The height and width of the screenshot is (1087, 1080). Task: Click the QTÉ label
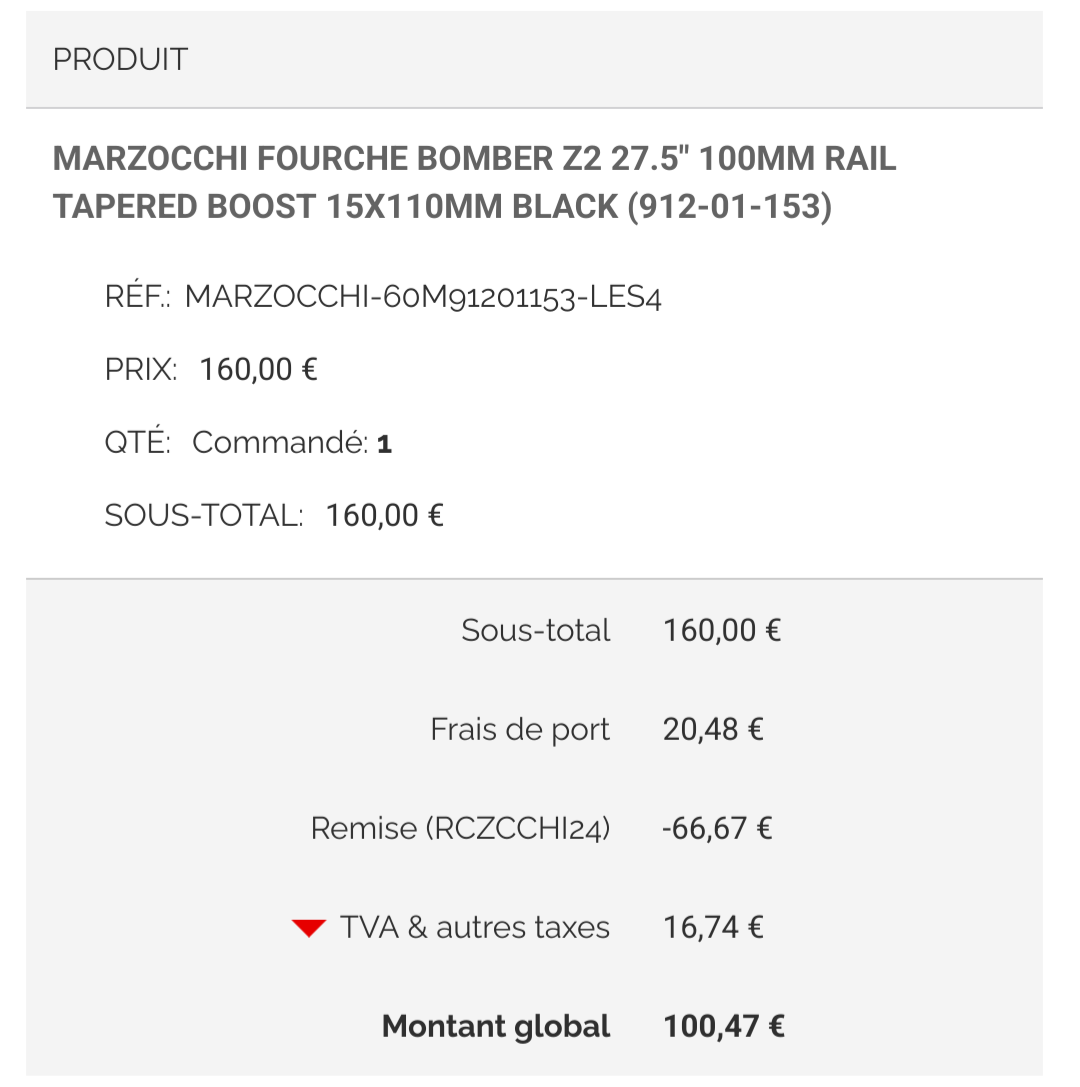pyautogui.click(x=138, y=442)
